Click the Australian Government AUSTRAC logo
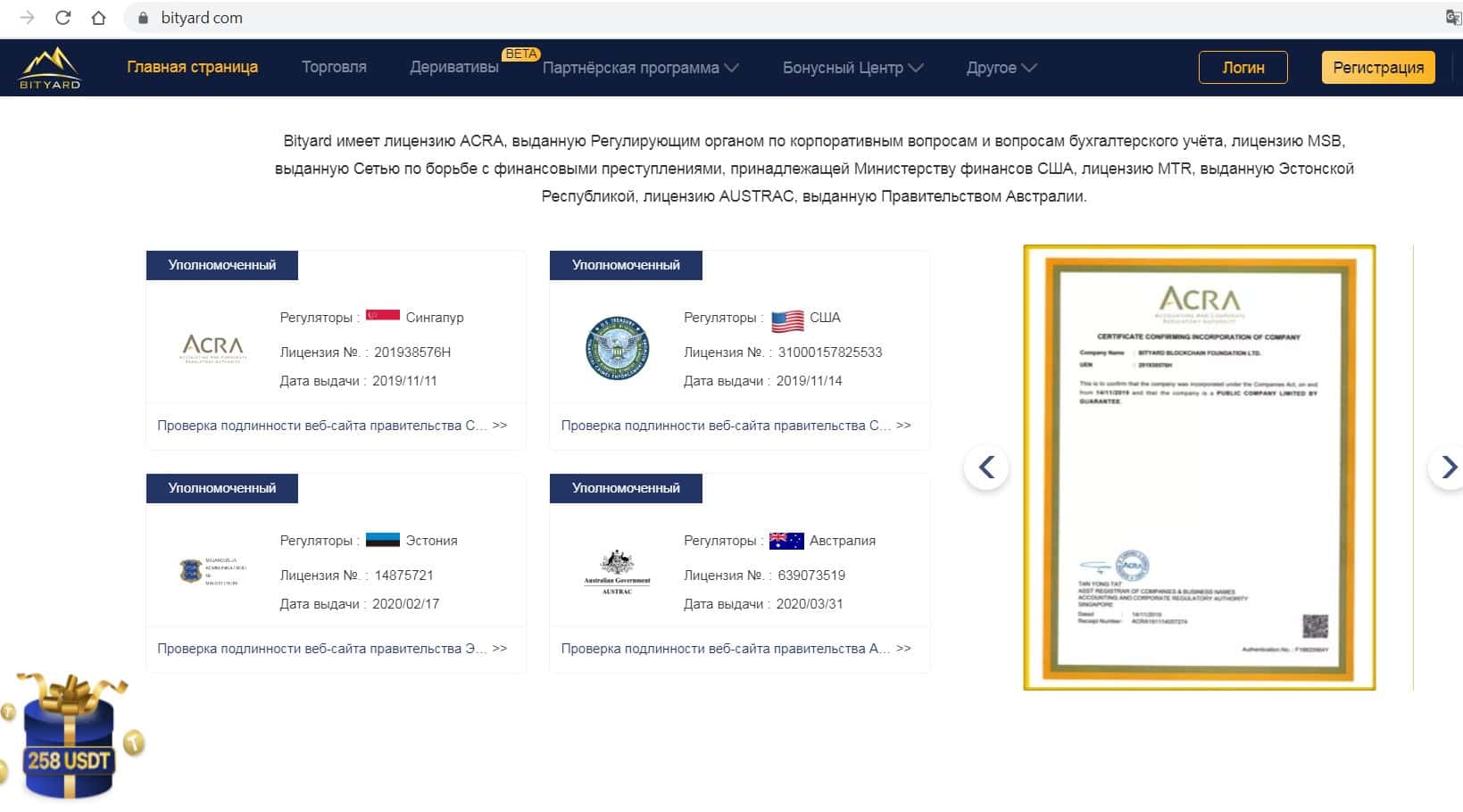The width and height of the screenshot is (1463, 812). click(x=617, y=572)
